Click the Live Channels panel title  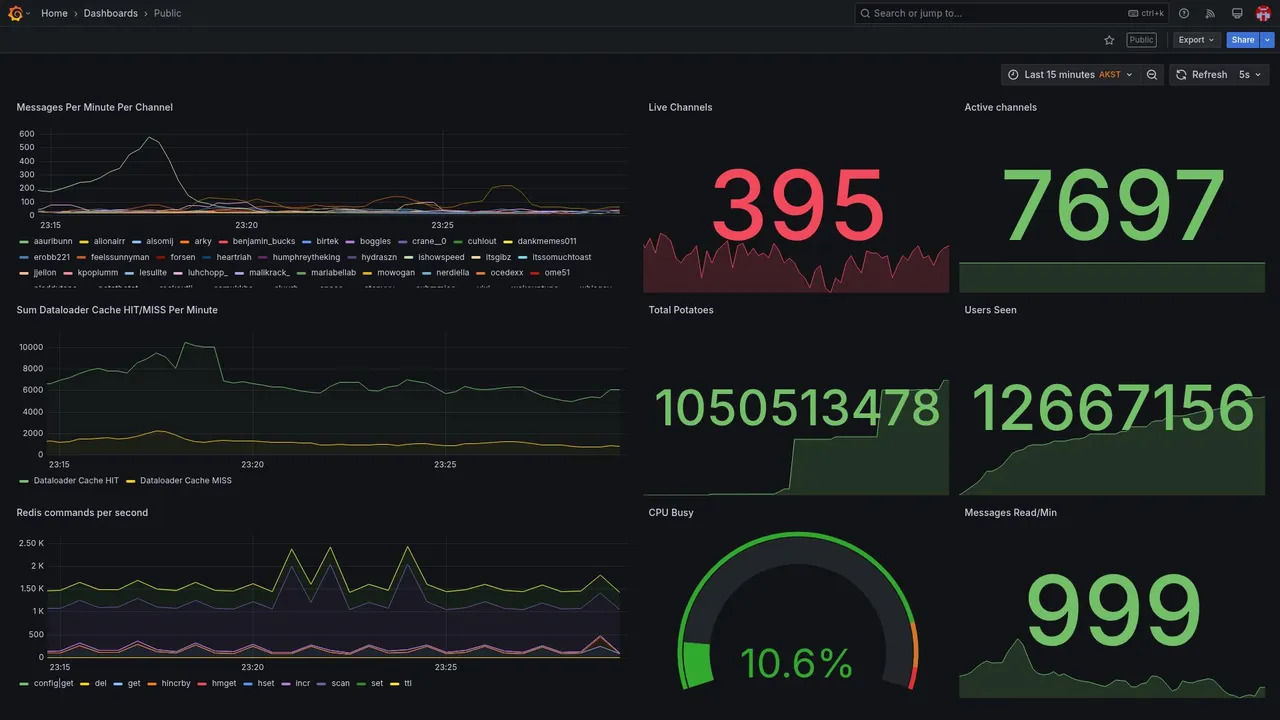pyautogui.click(x=680, y=107)
